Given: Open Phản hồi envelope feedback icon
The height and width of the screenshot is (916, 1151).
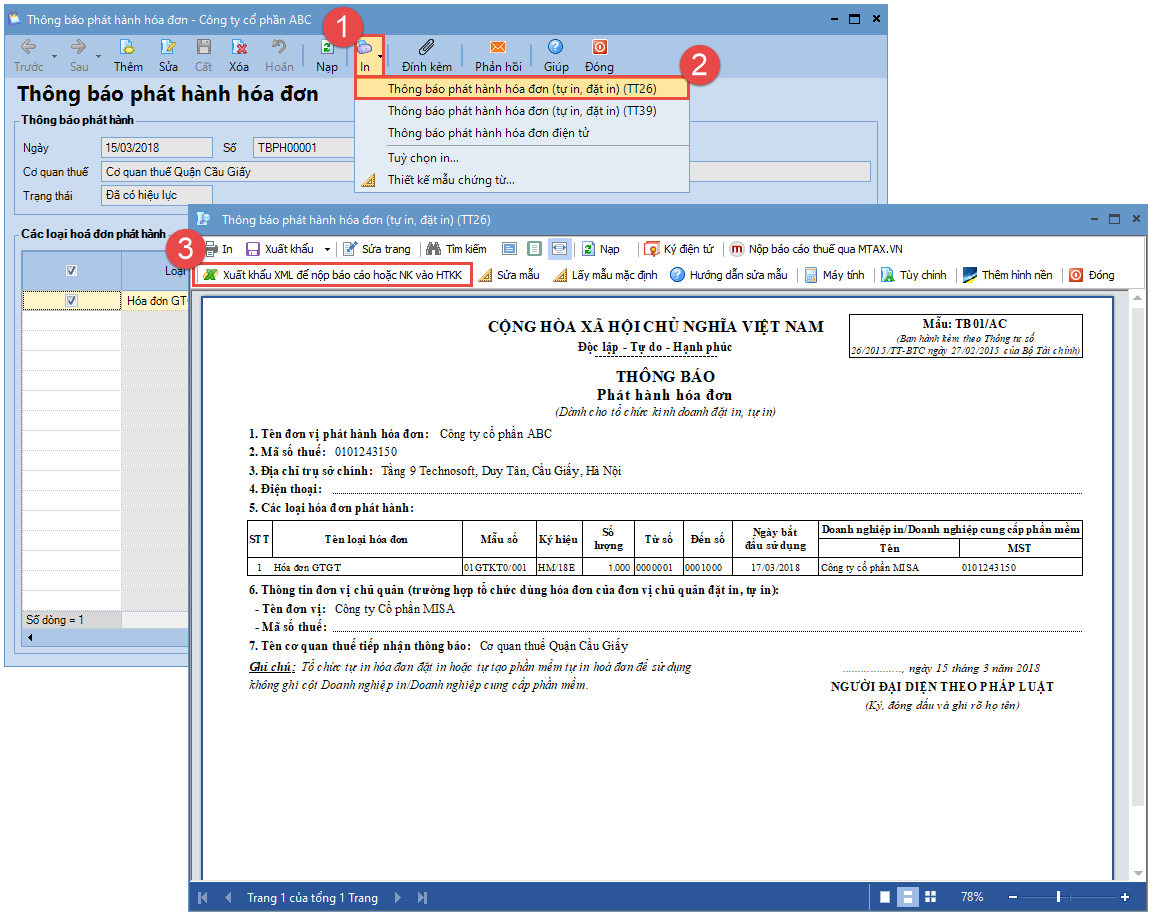Looking at the screenshot, I should tap(497, 48).
